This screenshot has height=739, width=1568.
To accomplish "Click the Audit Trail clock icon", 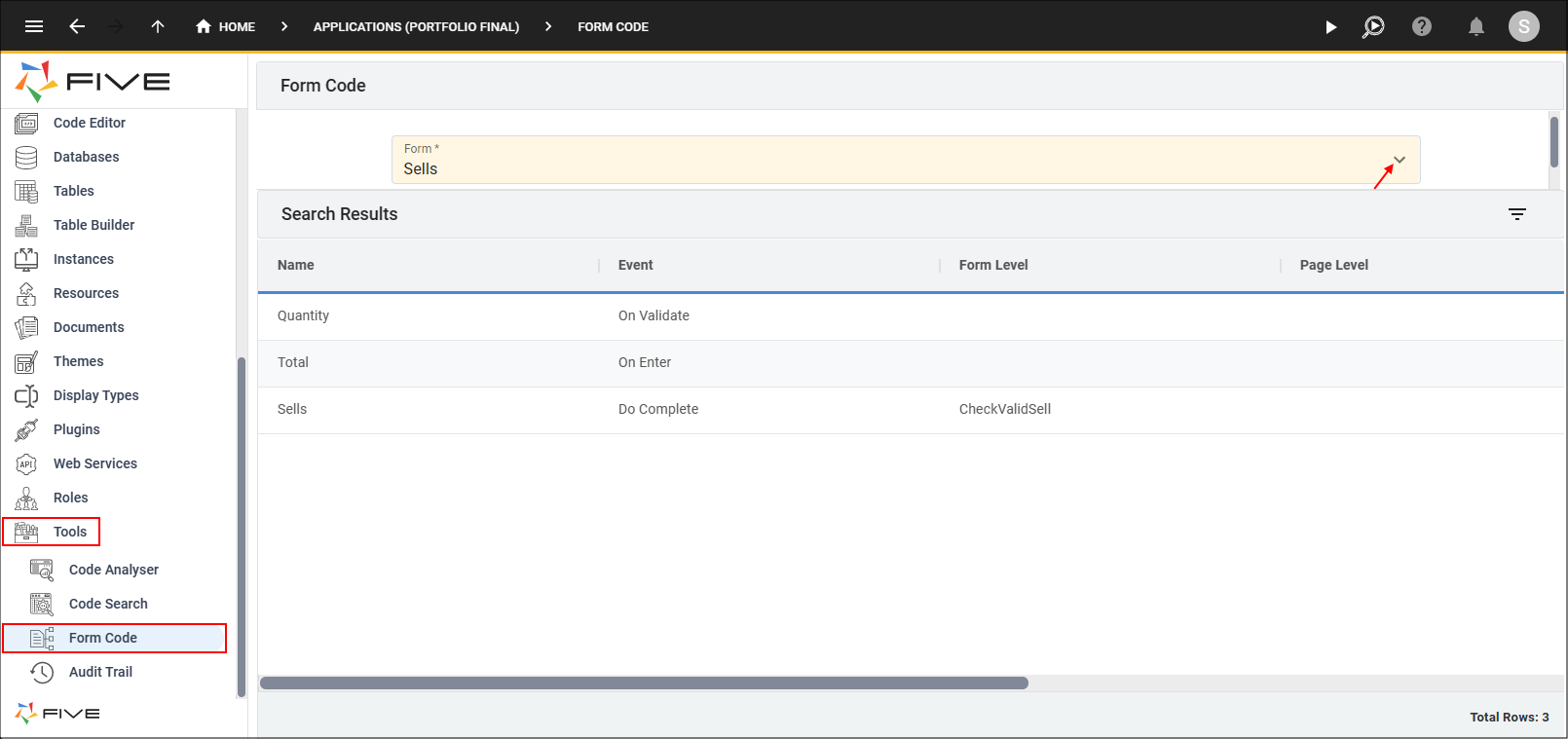I will click(x=42, y=672).
